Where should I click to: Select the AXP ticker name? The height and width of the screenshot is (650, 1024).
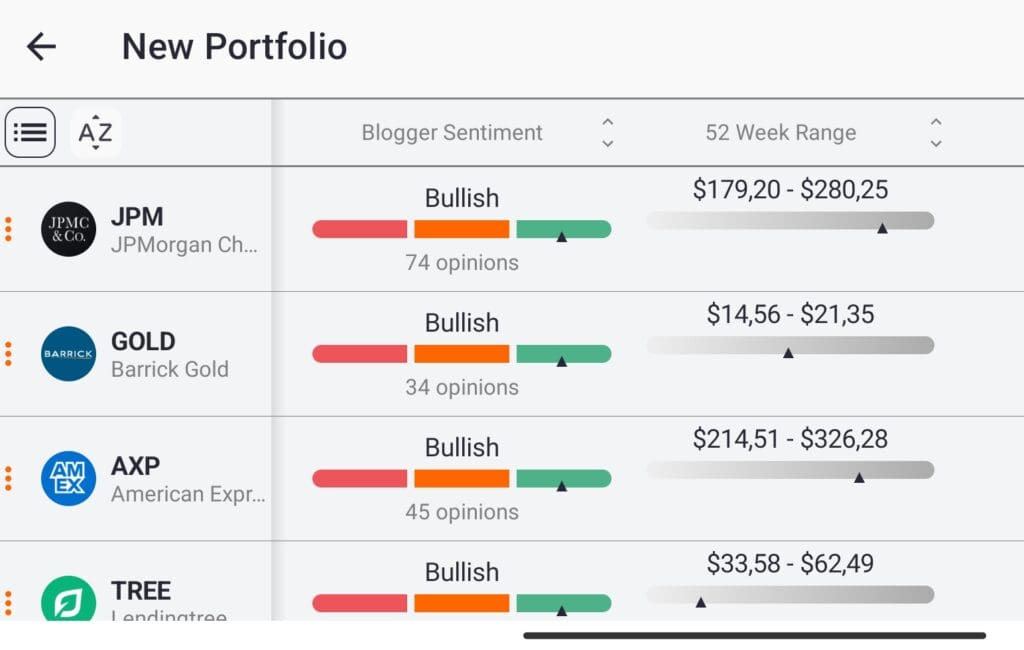pyautogui.click(x=134, y=465)
